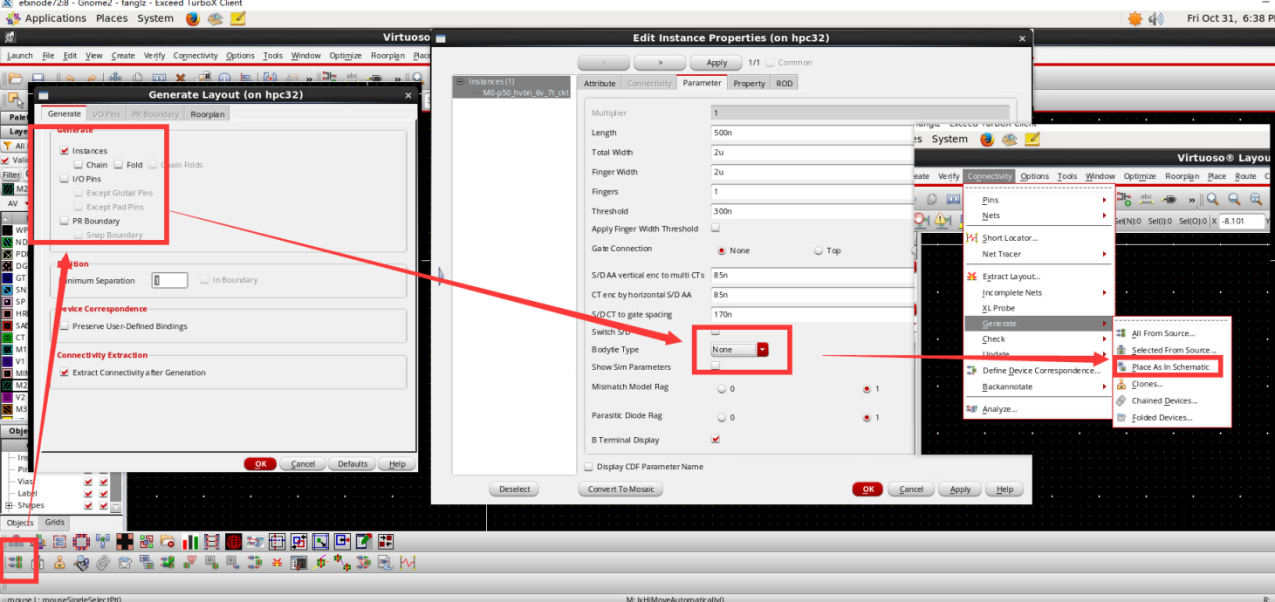Toggle the Instances checkbox in Generate Layout
The width and height of the screenshot is (1275, 602).
point(65,151)
